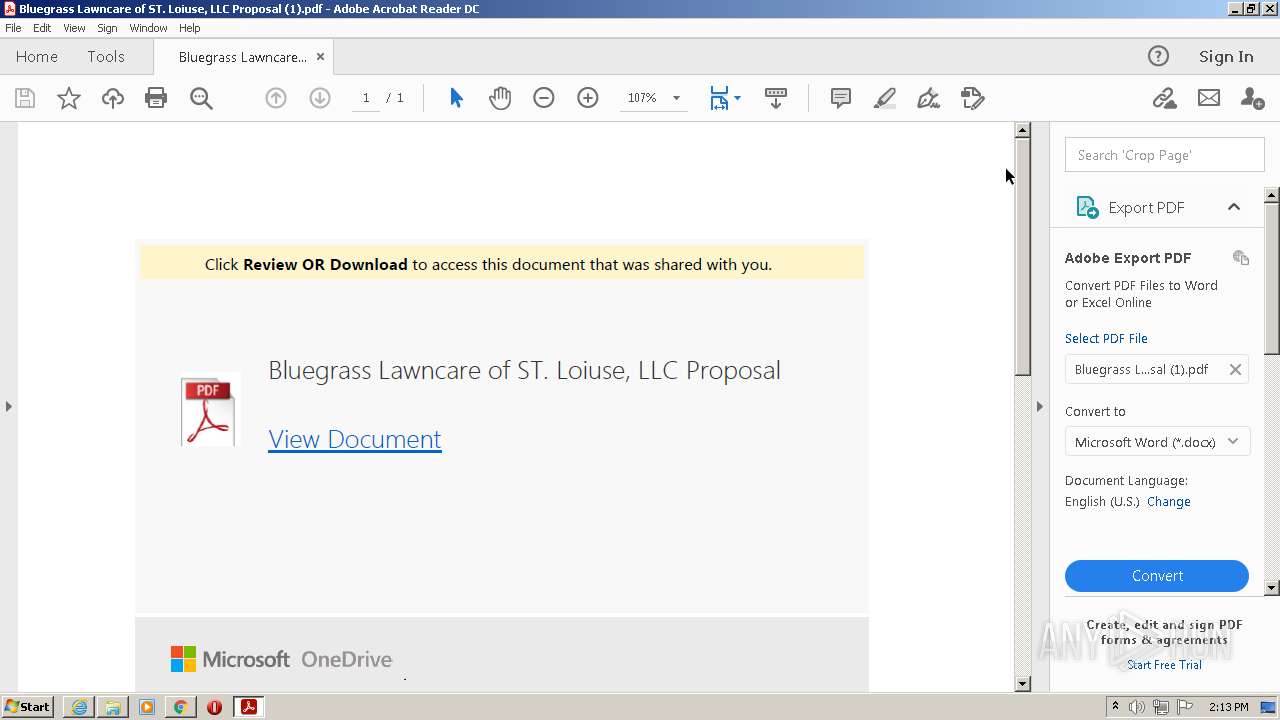Add the file to starred favorites
Image resolution: width=1280 pixels, height=720 pixels.
point(69,98)
